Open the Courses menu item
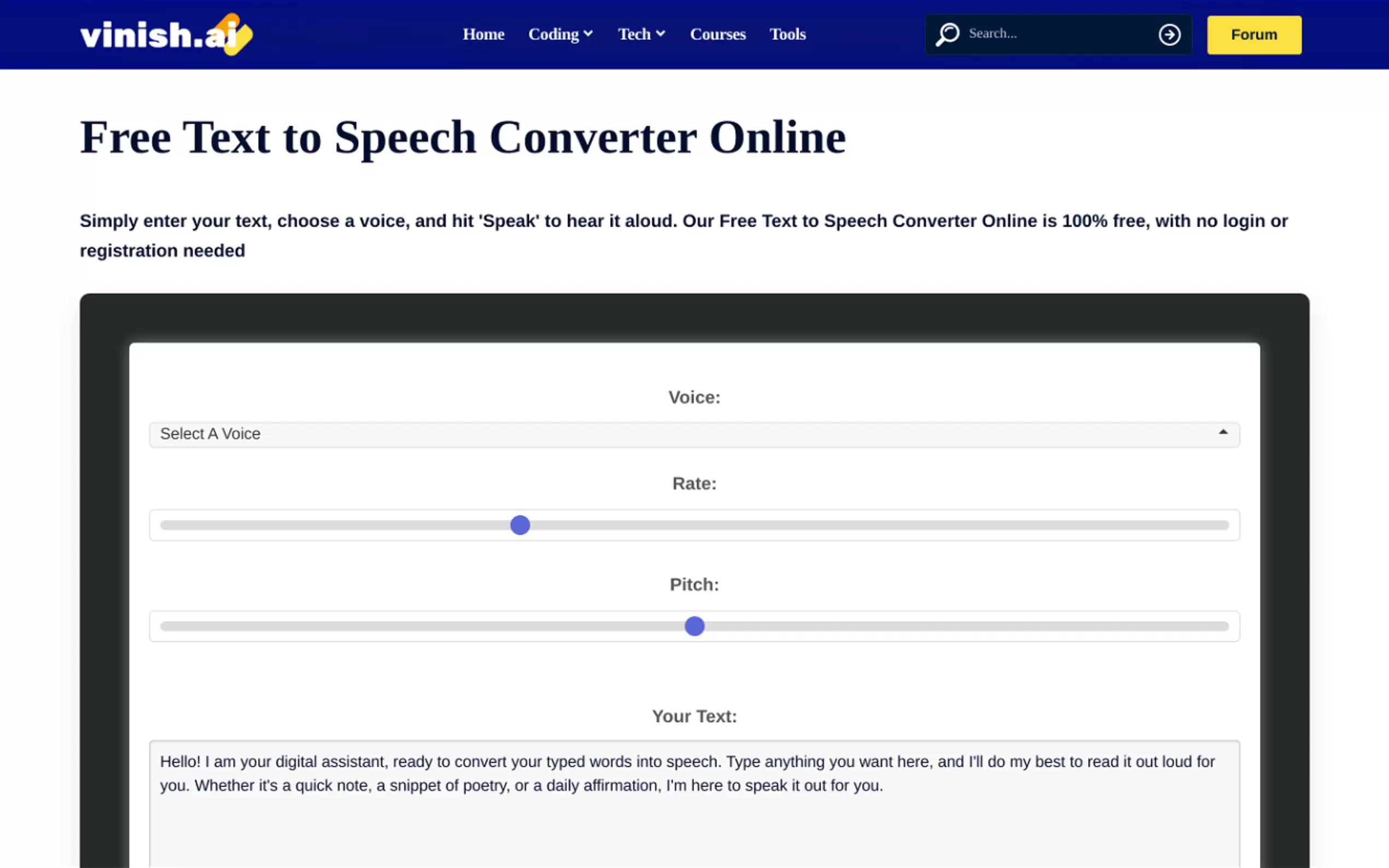Screen dimensions: 1389x868 [x=718, y=34]
